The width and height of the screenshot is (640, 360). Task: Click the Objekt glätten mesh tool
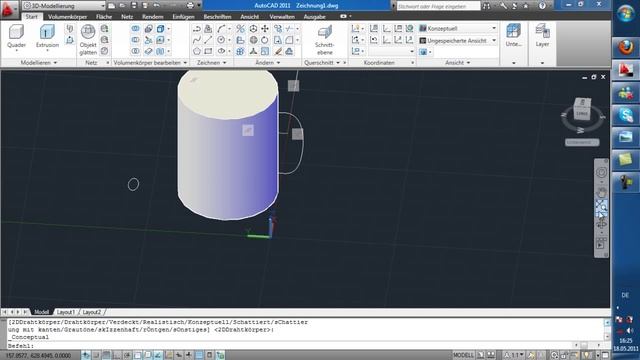click(88, 40)
